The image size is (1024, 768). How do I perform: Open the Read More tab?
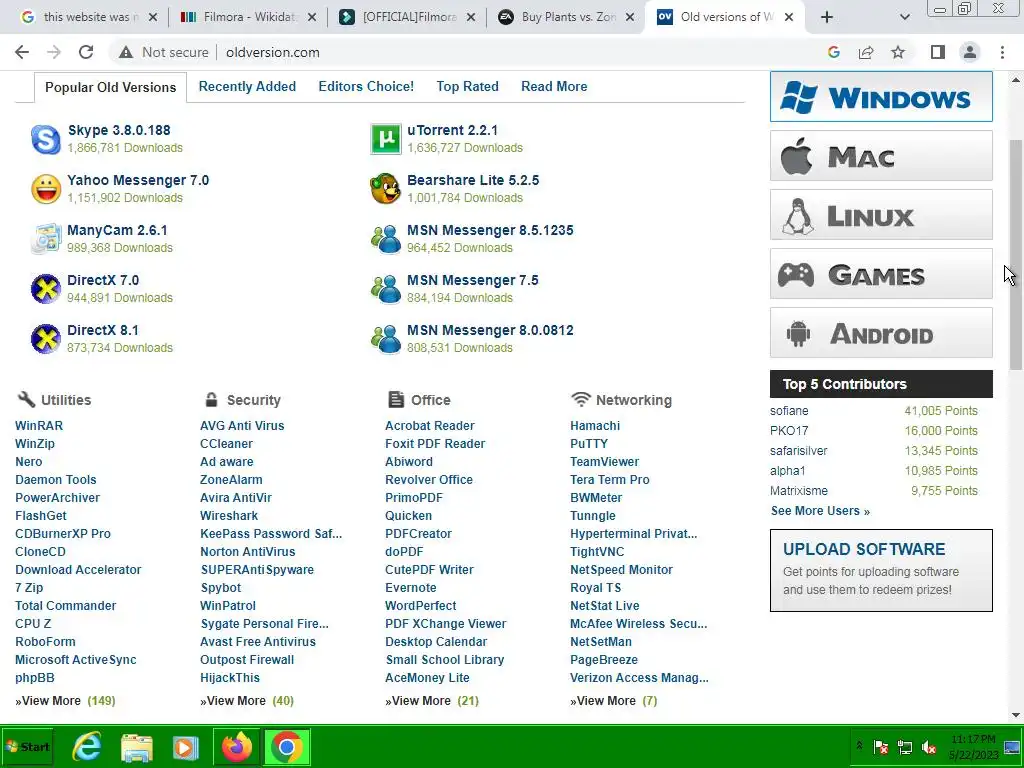[554, 86]
